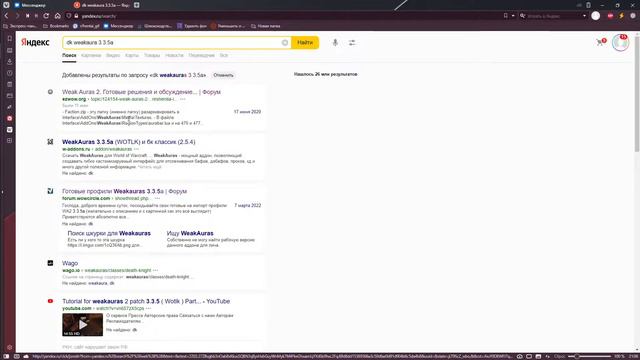Open the ellipsis menu for wago.io result
Screen dimensions: 640x360
tap(155, 270)
